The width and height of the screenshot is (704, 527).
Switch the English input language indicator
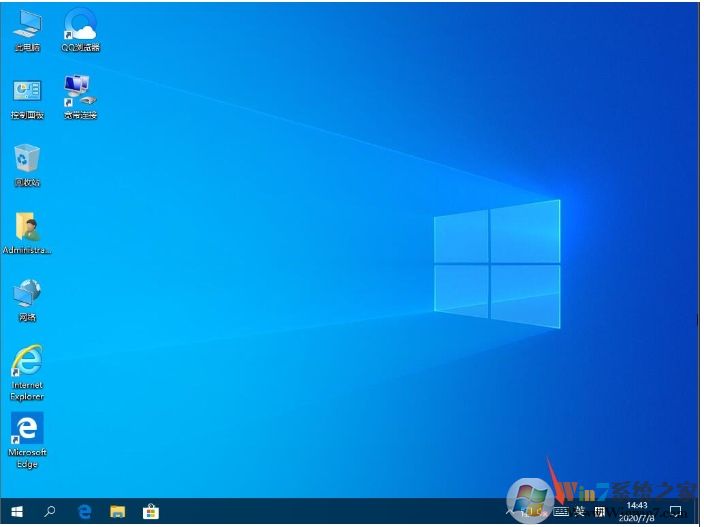[580, 511]
